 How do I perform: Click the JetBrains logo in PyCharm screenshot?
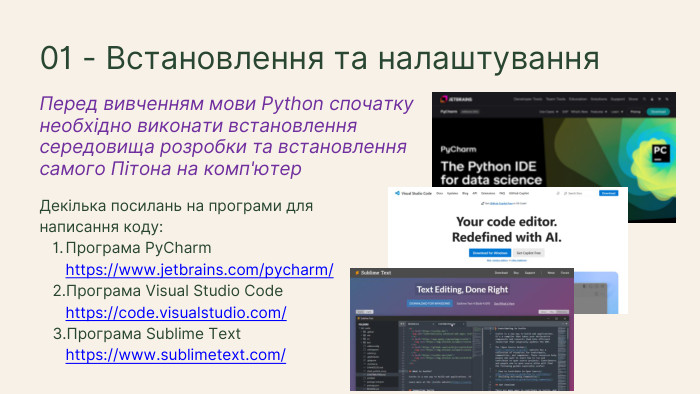click(x=456, y=99)
